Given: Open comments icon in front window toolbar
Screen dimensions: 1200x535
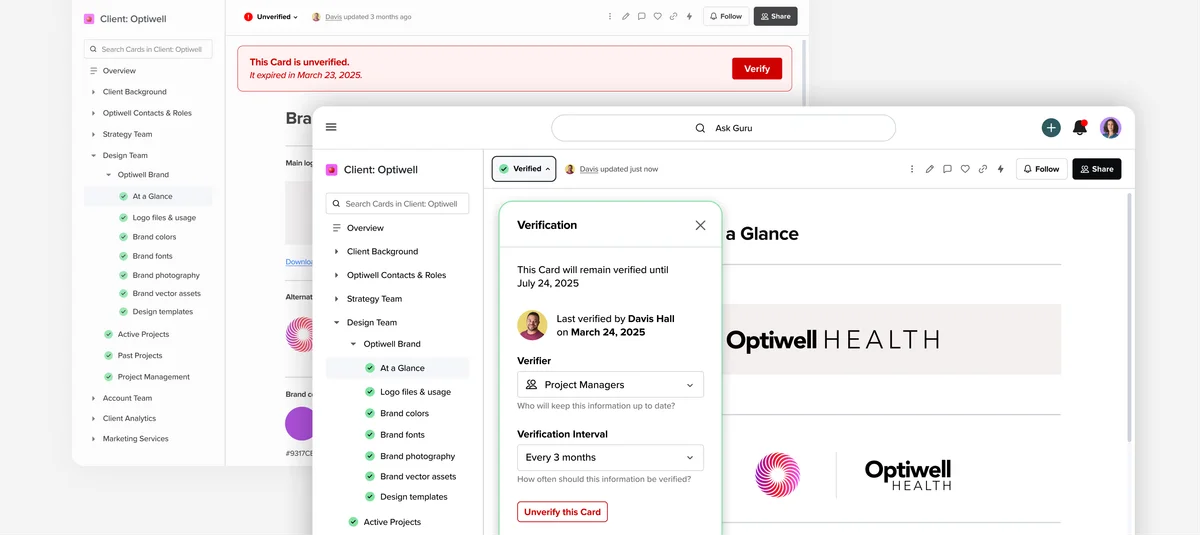Looking at the screenshot, I should click(947, 169).
